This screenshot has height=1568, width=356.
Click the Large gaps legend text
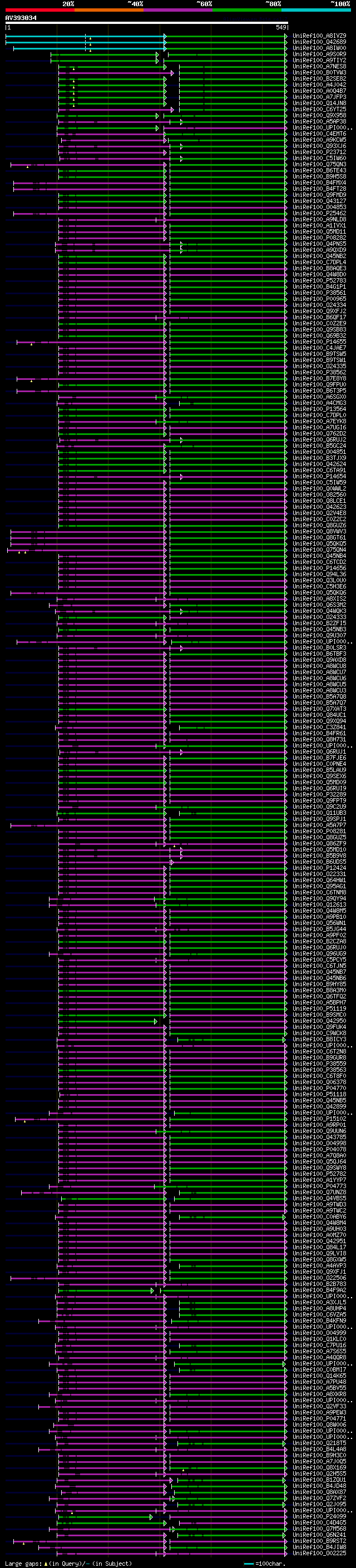(23, 1563)
